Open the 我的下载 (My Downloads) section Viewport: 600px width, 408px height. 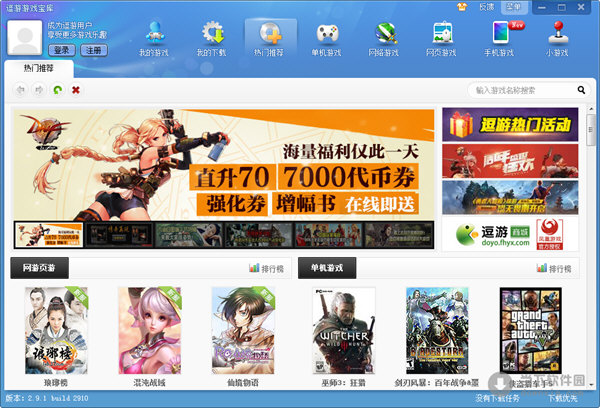click(x=212, y=36)
